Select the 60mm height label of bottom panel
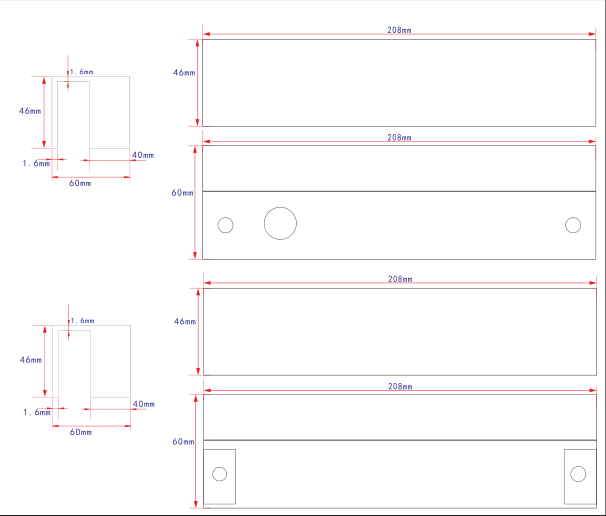Screen dimensions: 606x516 tap(183, 441)
